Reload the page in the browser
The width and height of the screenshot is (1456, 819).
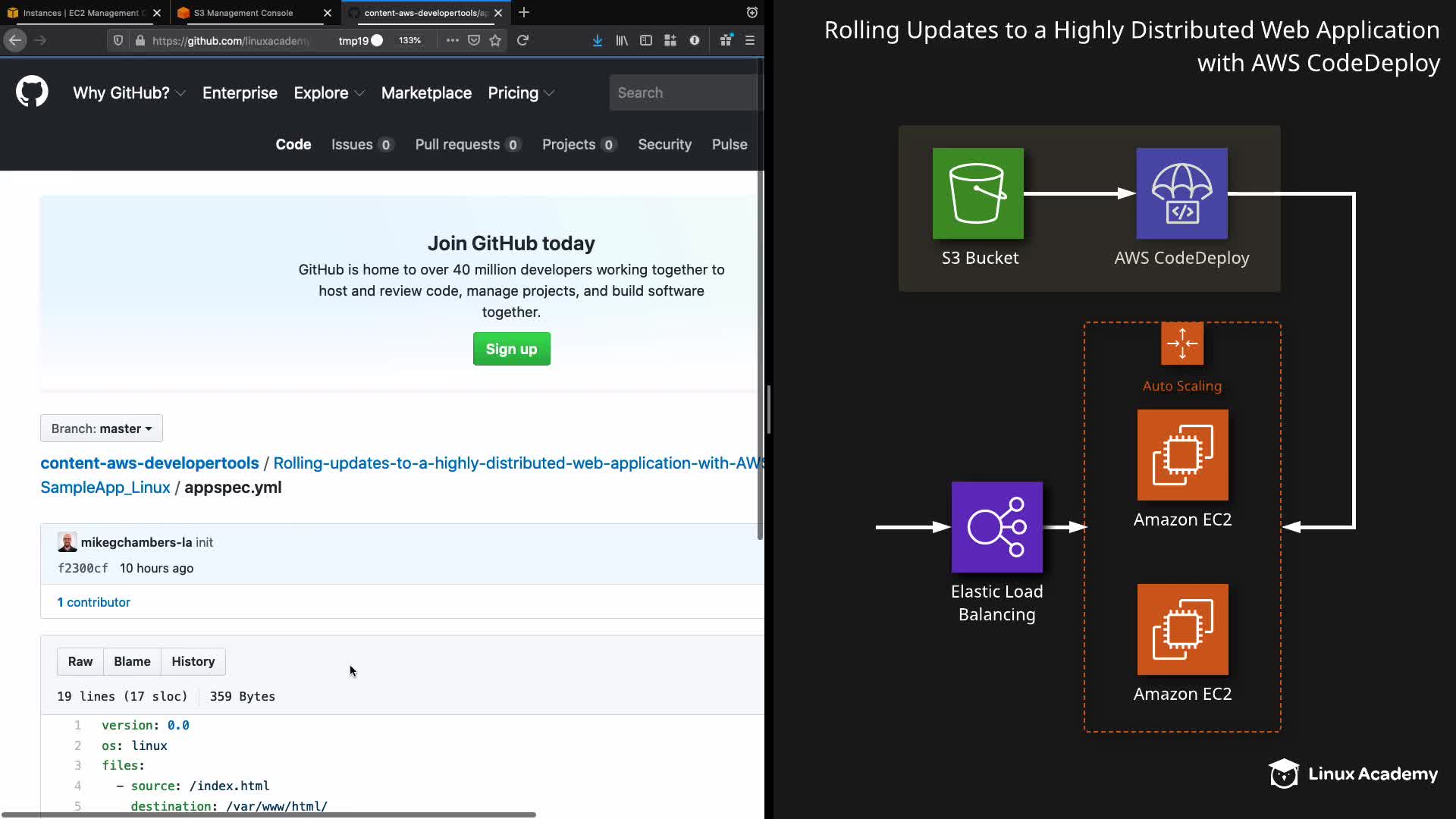click(x=522, y=41)
